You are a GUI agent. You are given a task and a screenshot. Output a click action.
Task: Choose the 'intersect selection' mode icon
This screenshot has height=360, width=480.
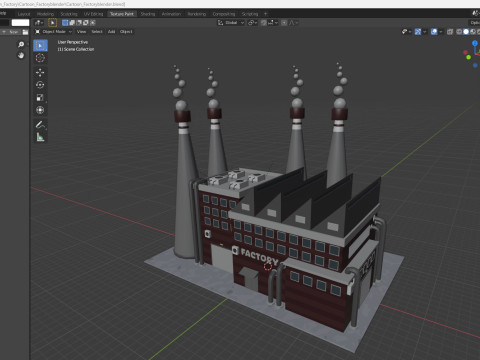93,23
